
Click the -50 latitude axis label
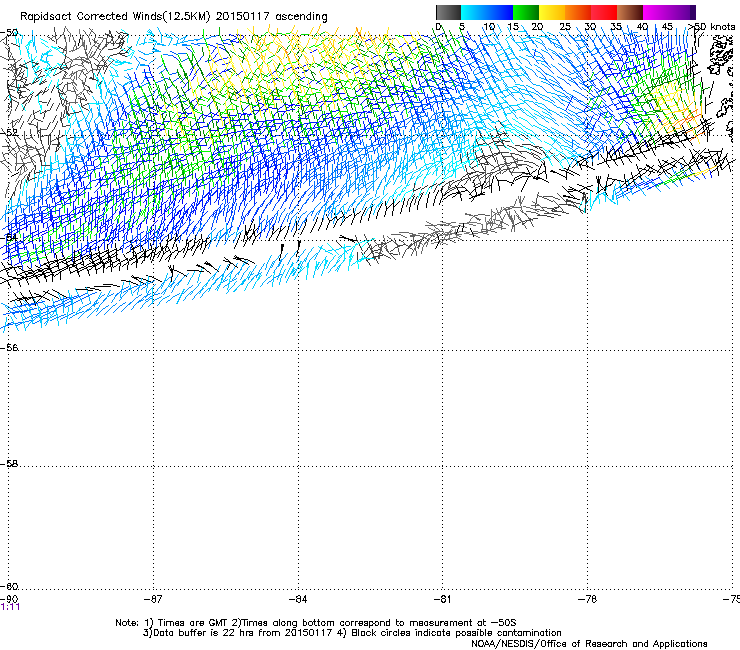pos(9,33)
